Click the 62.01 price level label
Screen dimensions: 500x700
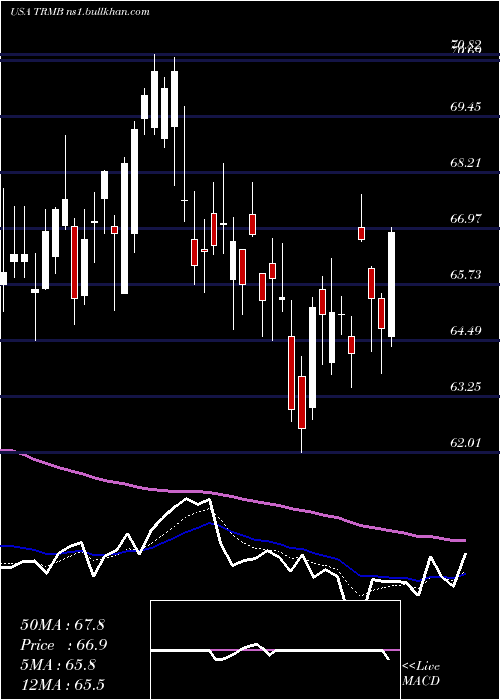point(466,443)
